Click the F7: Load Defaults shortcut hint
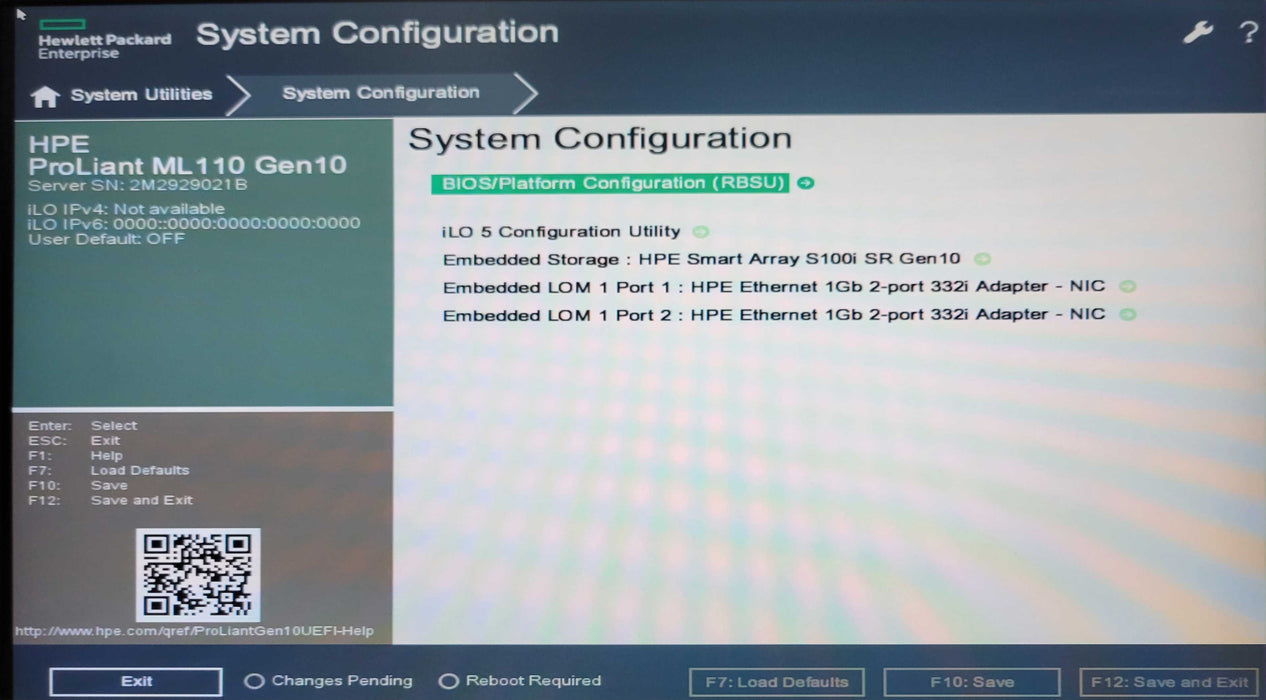1266x700 pixels. (109, 470)
